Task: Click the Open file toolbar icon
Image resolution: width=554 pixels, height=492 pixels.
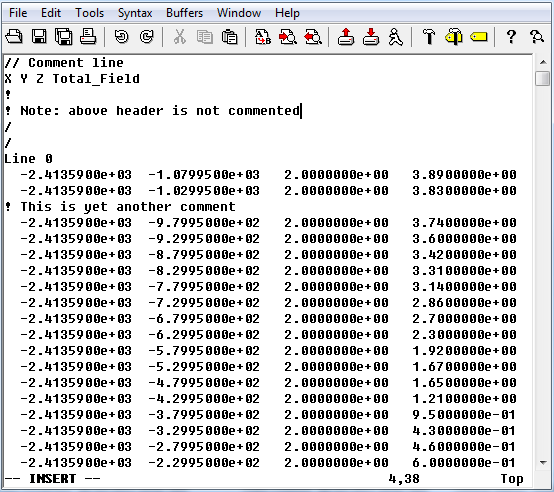Action: pos(14,37)
